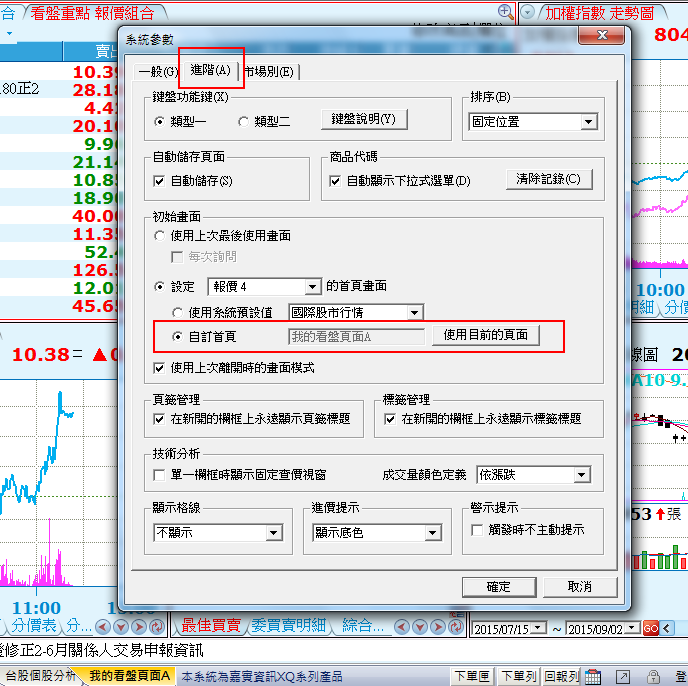Select 類型二 keyboard function radio button
The height and width of the screenshot is (686, 688).
(x=243, y=121)
